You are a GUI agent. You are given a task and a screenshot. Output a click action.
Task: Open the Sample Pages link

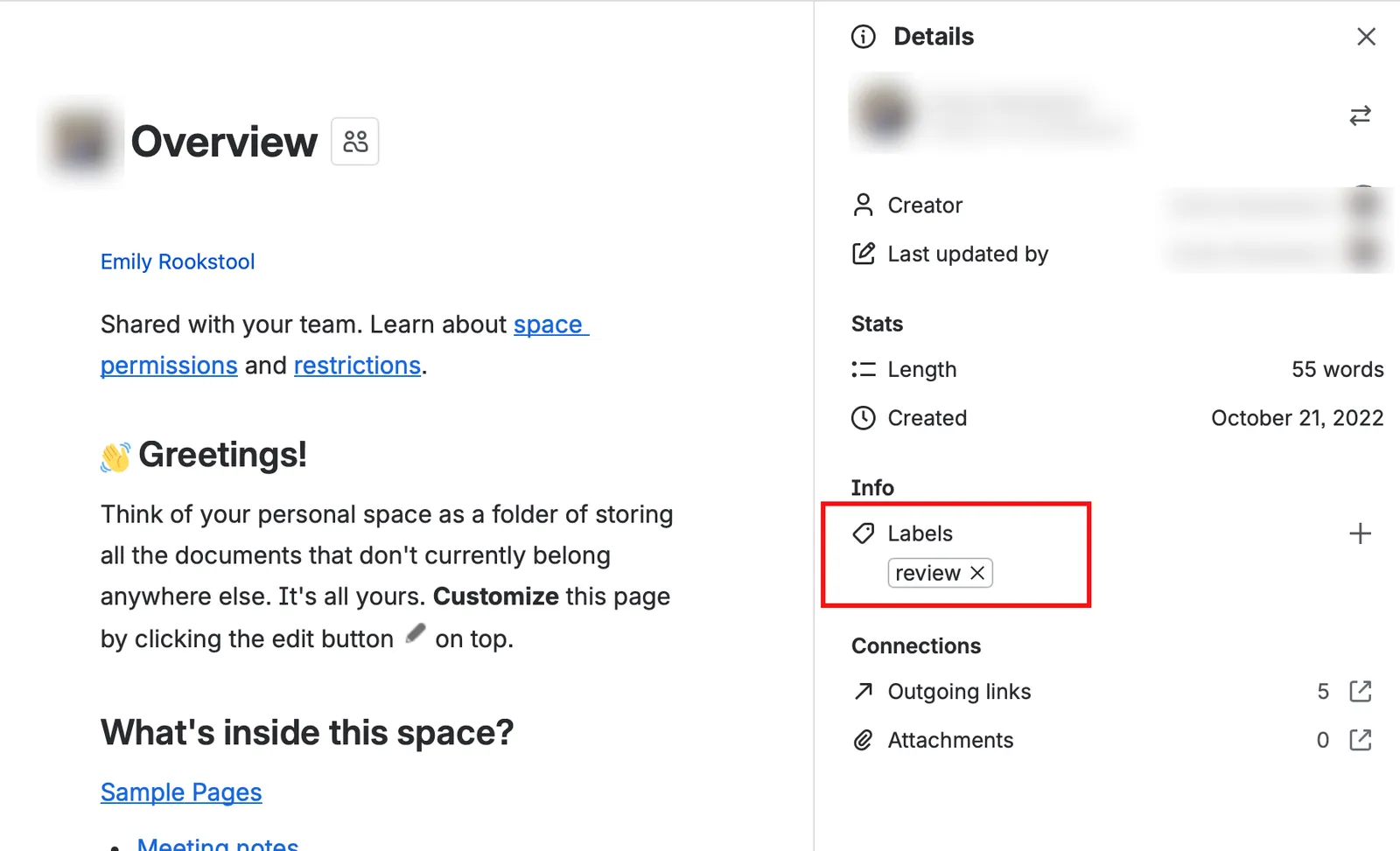[x=181, y=792]
